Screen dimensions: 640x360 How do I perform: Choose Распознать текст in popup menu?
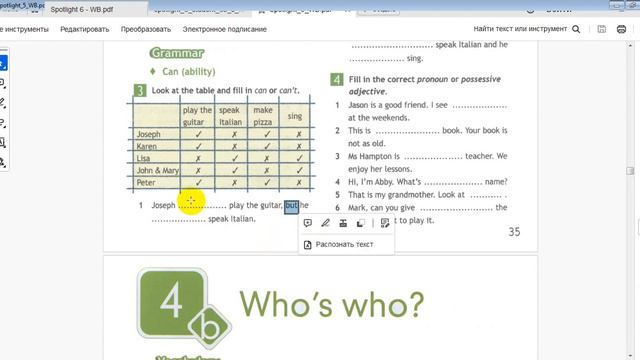344,244
